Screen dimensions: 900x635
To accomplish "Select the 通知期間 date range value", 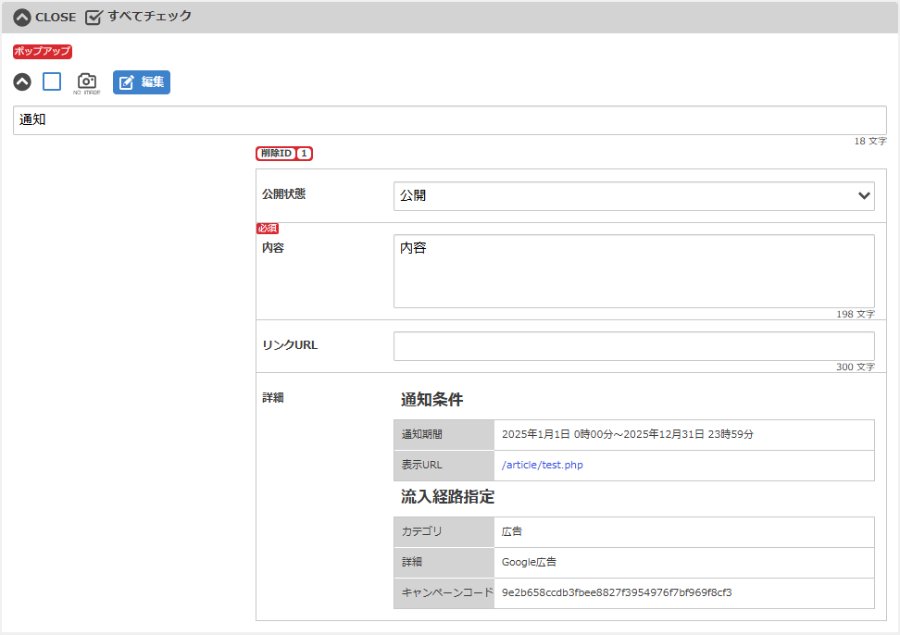I will pos(627,435).
